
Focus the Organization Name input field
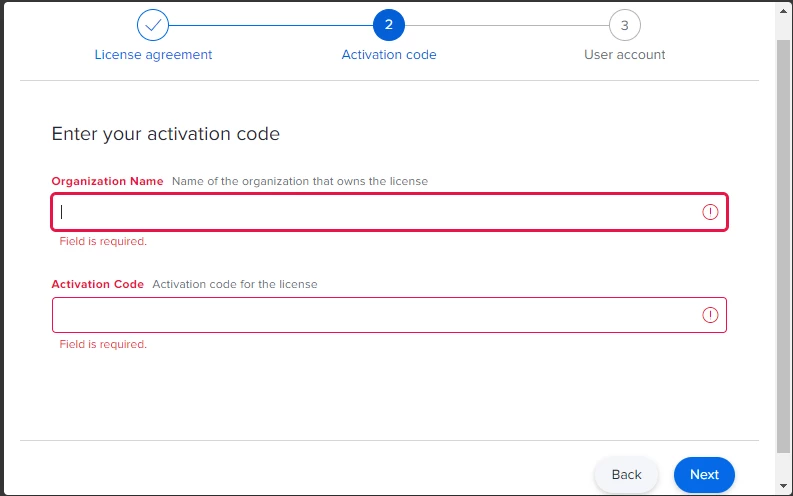click(x=389, y=212)
